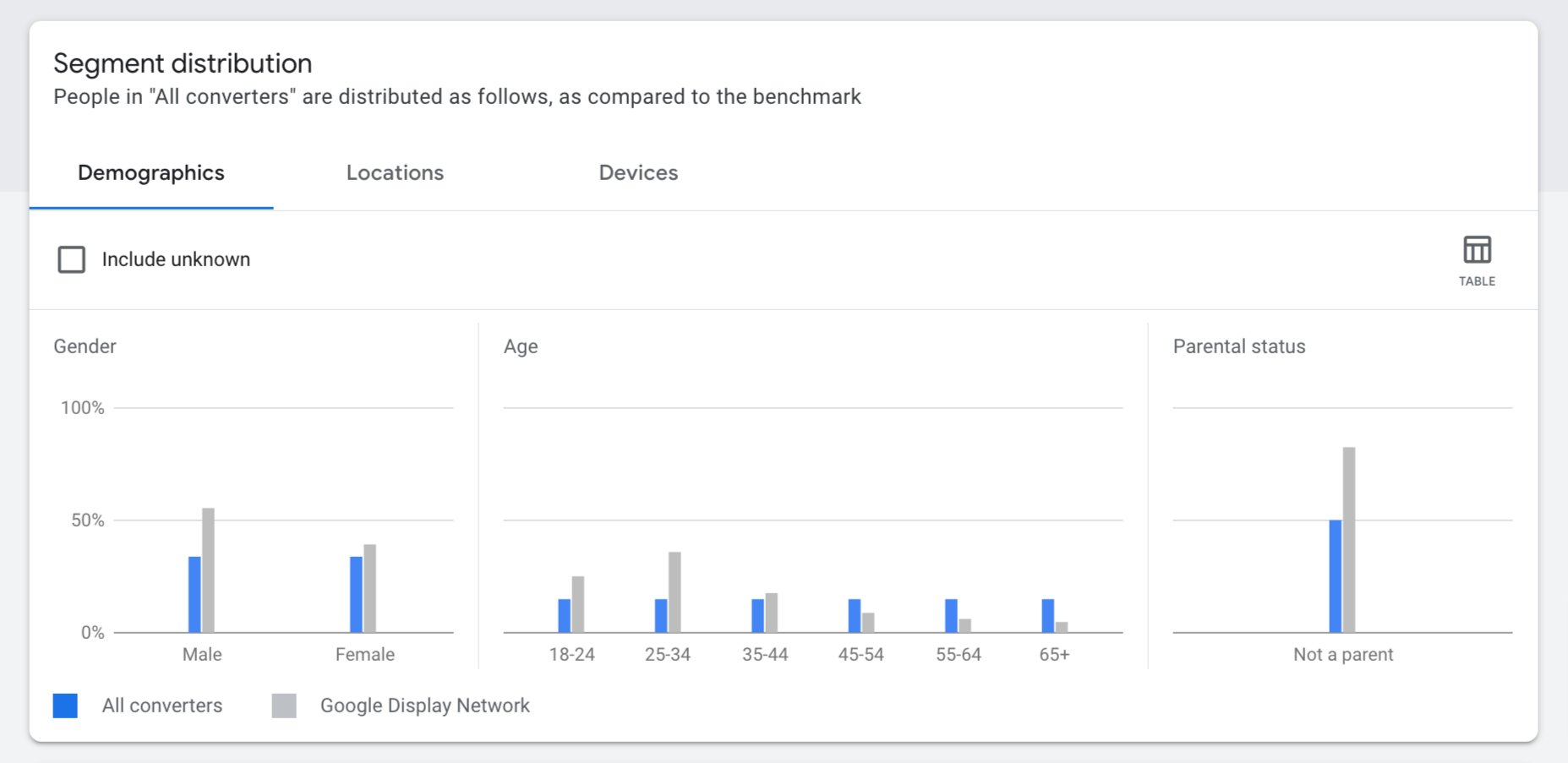
Task: Open the Locations tab
Action: [x=395, y=172]
